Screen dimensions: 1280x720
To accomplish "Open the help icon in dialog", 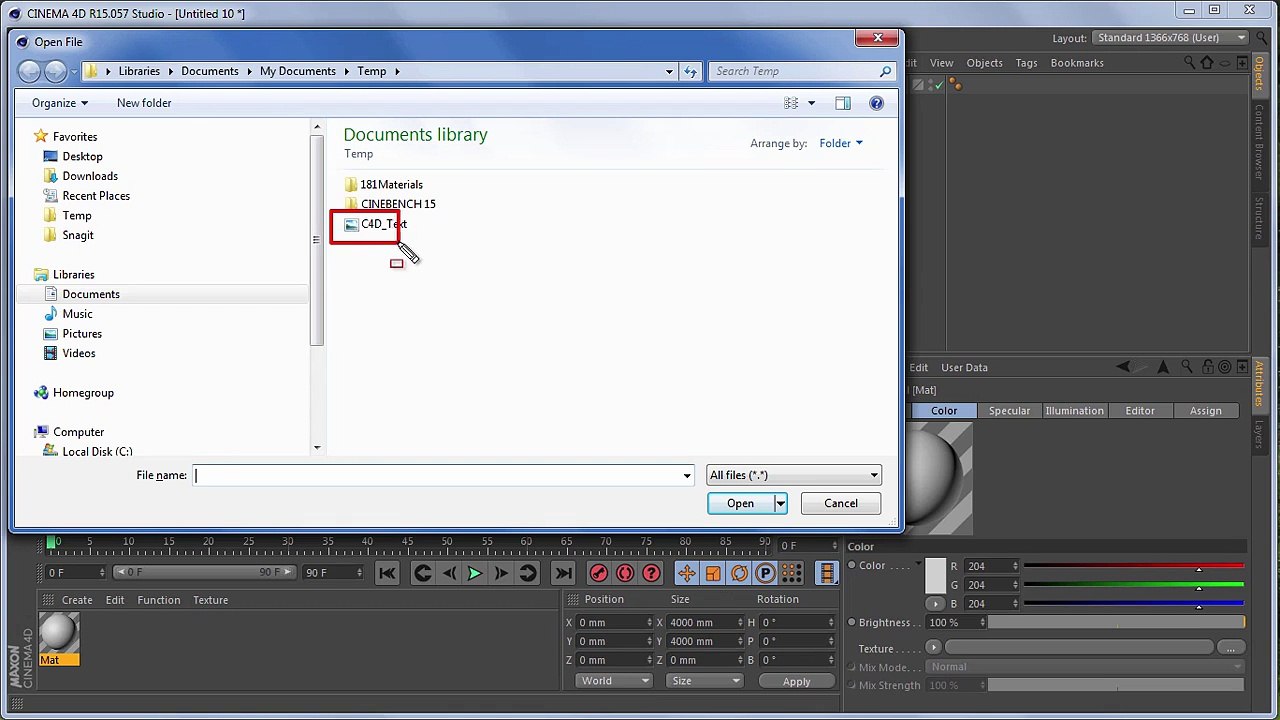I will pos(876,103).
